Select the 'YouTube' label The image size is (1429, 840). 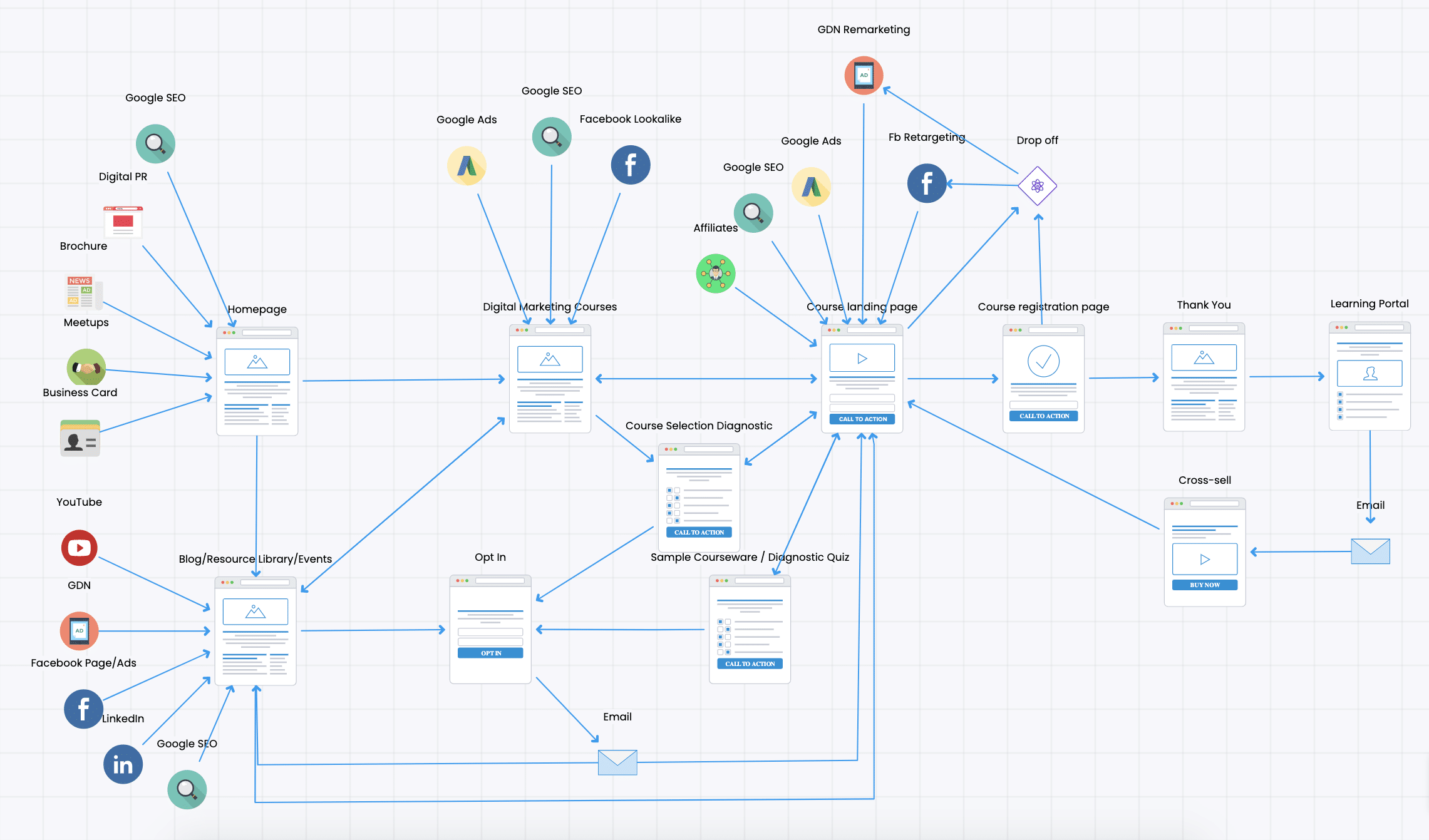[80, 502]
